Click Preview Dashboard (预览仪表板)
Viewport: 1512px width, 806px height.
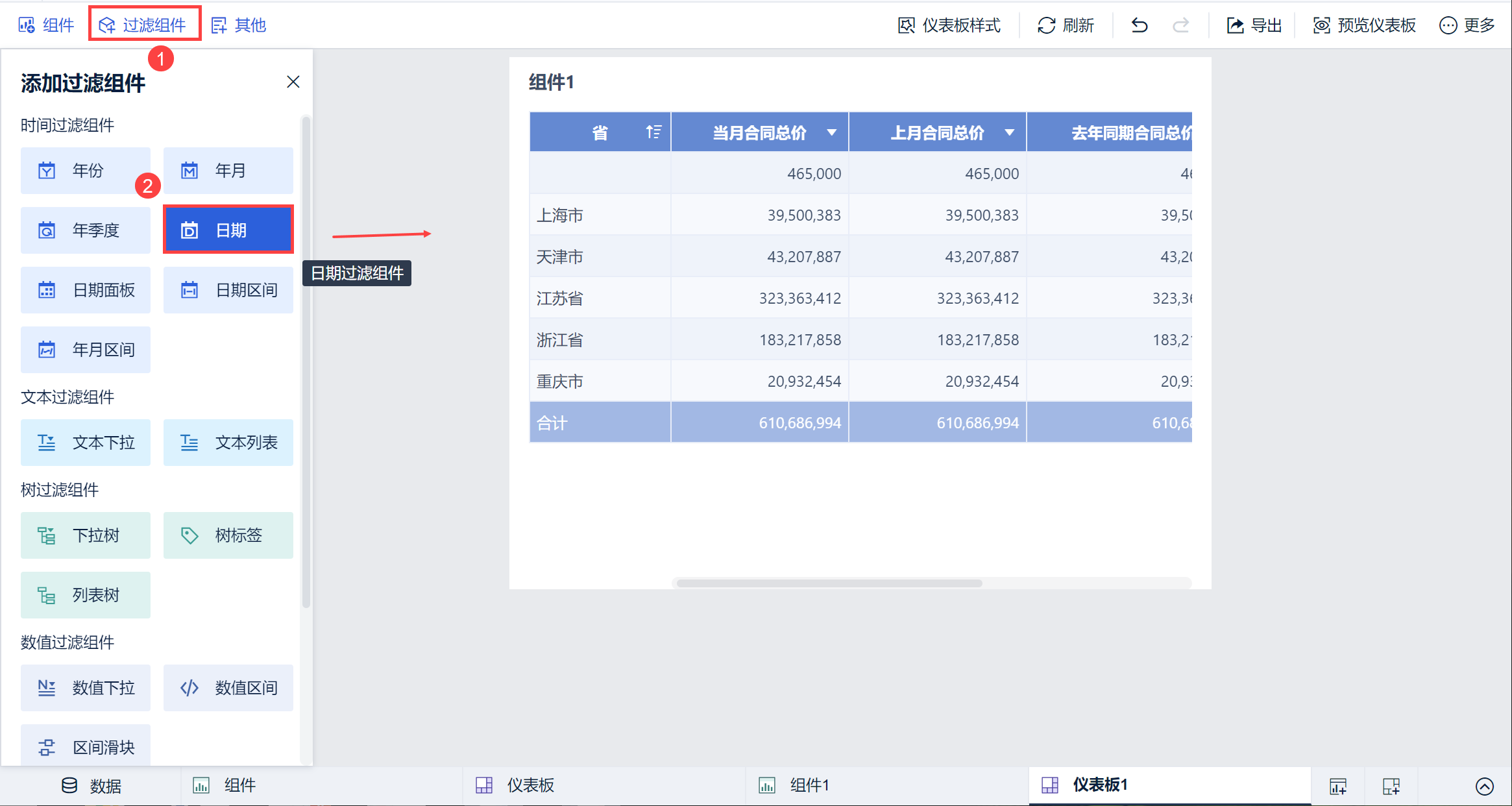(1364, 25)
